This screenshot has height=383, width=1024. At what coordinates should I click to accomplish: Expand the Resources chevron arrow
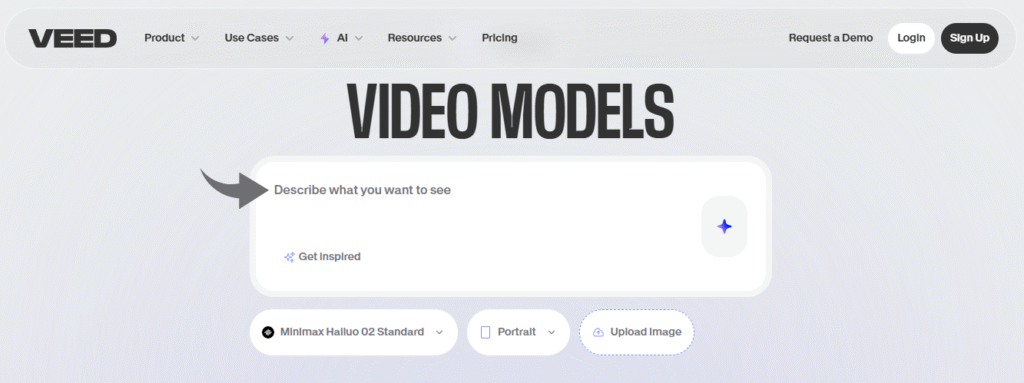[x=452, y=39]
